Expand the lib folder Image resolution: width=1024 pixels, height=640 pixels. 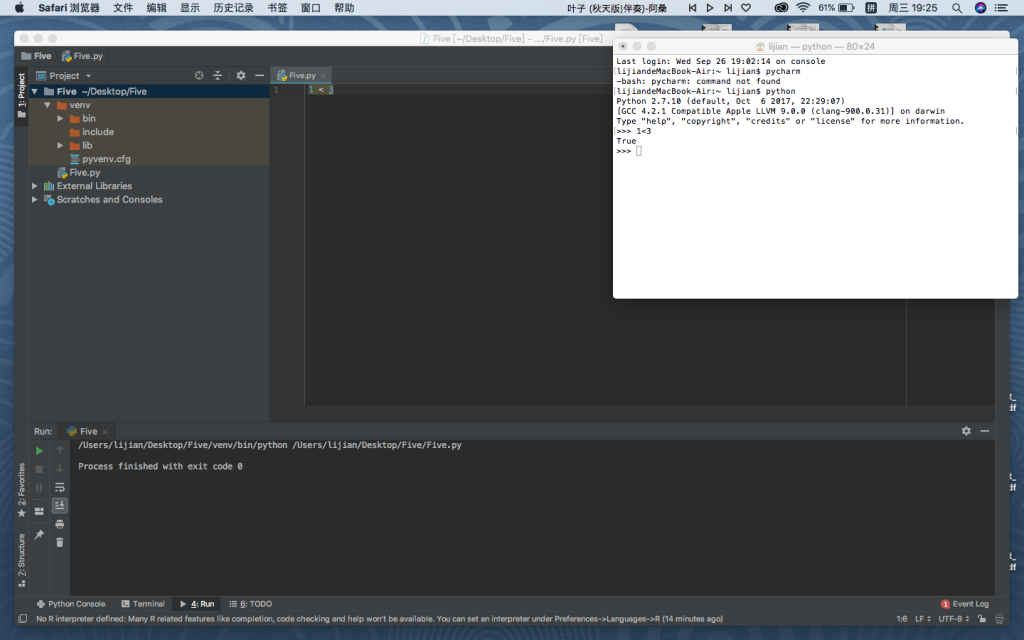point(60,146)
